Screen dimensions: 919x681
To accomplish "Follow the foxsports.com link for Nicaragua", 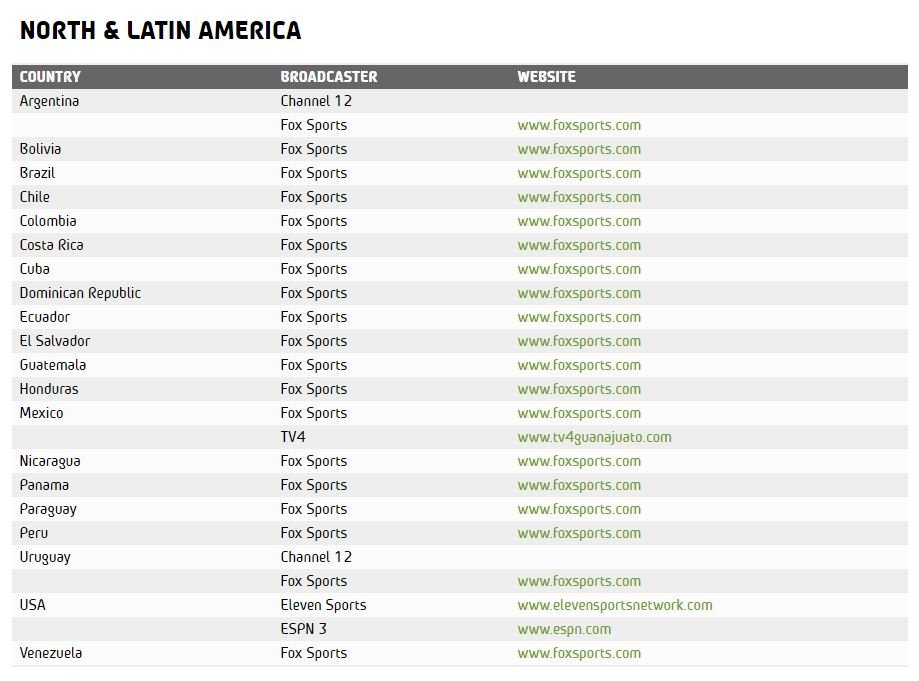I will pos(579,461).
